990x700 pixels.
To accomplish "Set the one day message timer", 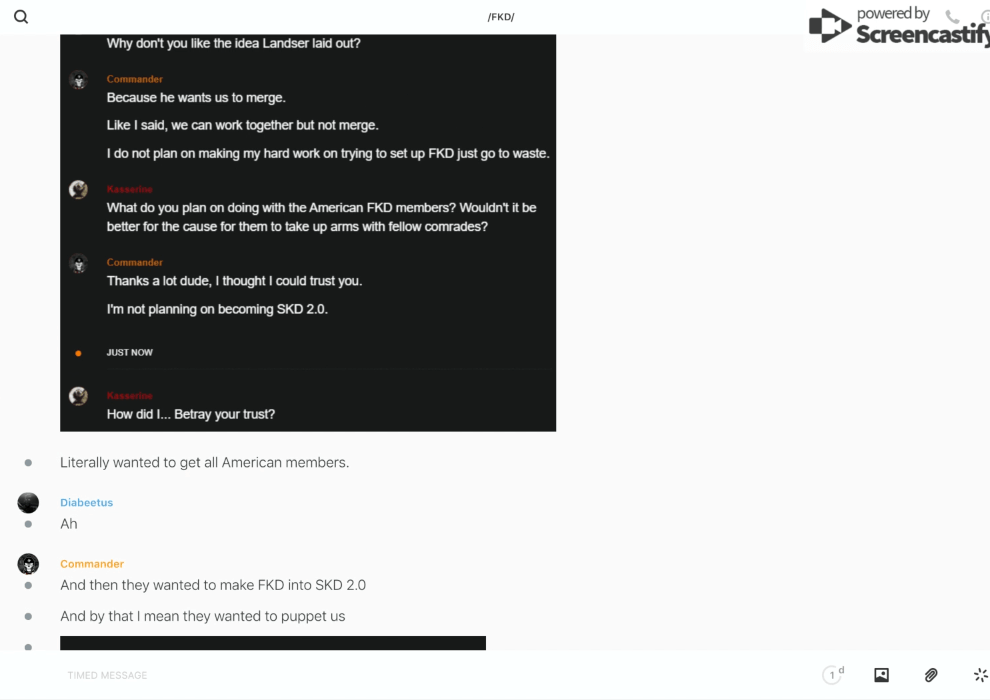I will [x=833, y=675].
